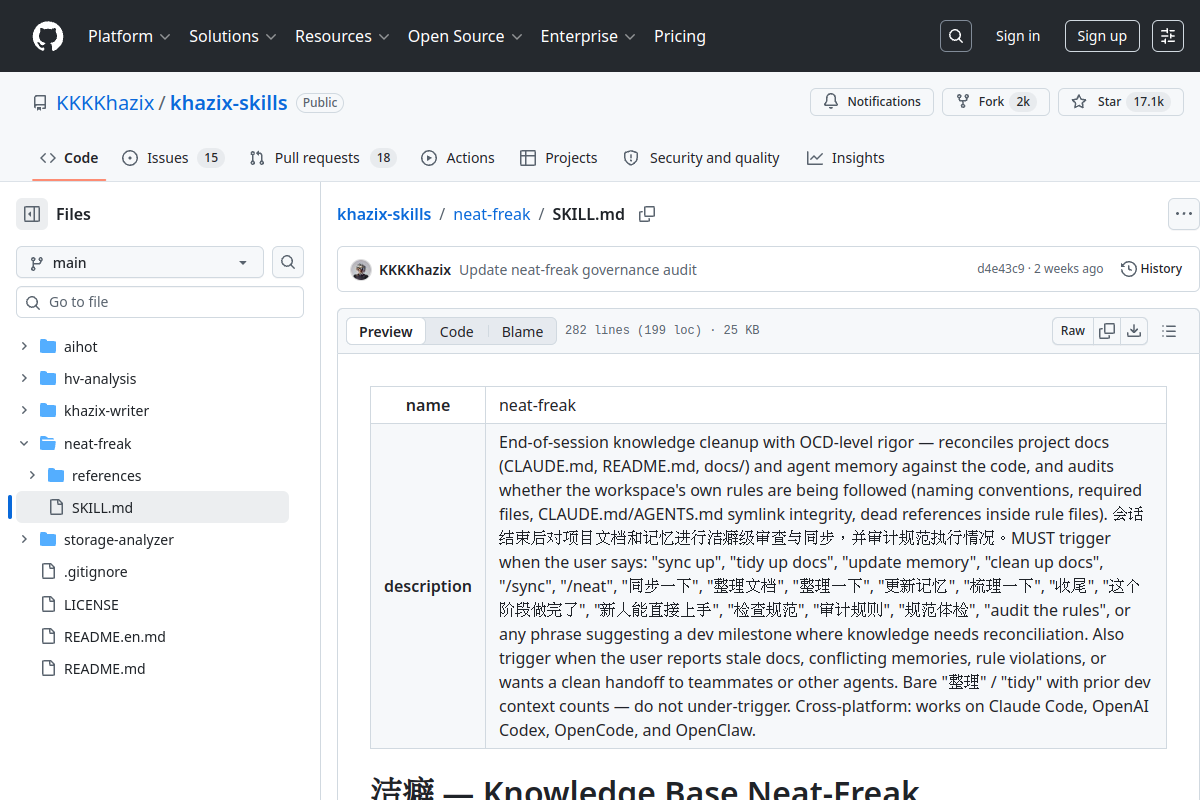Copy raw file contents icon
This screenshot has width=1200, height=800.
click(x=1107, y=331)
